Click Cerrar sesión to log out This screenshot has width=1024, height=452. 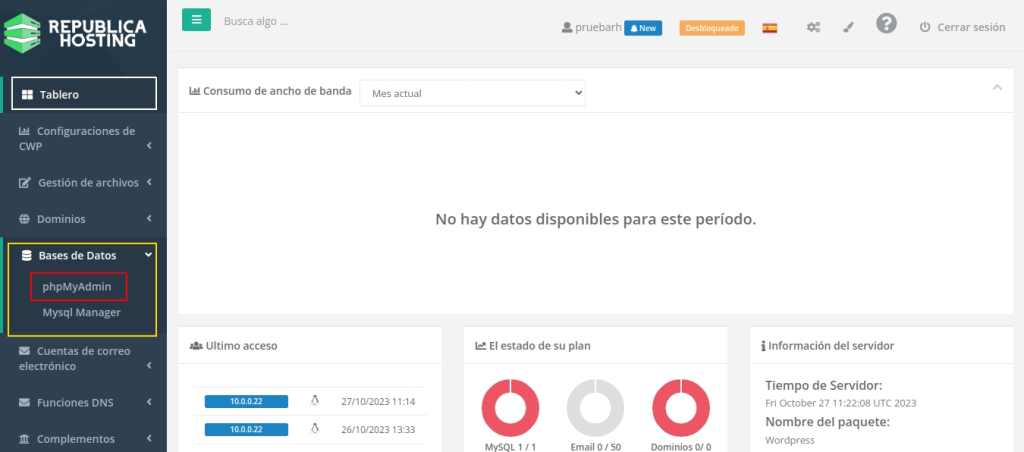pos(961,28)
